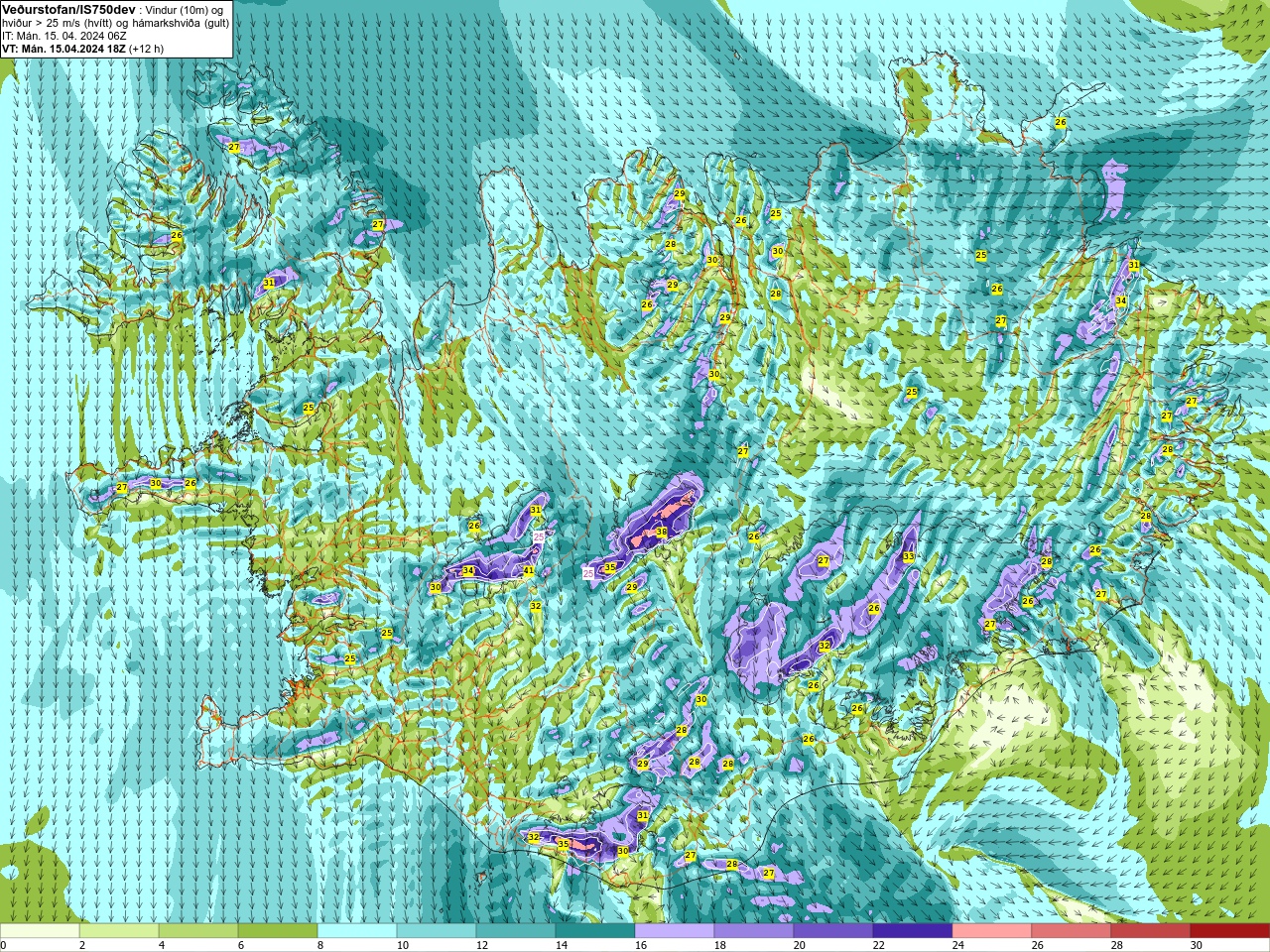
Task: Select the light green 2–4 m/s legend swatch
Action: [x=119, y=931]
